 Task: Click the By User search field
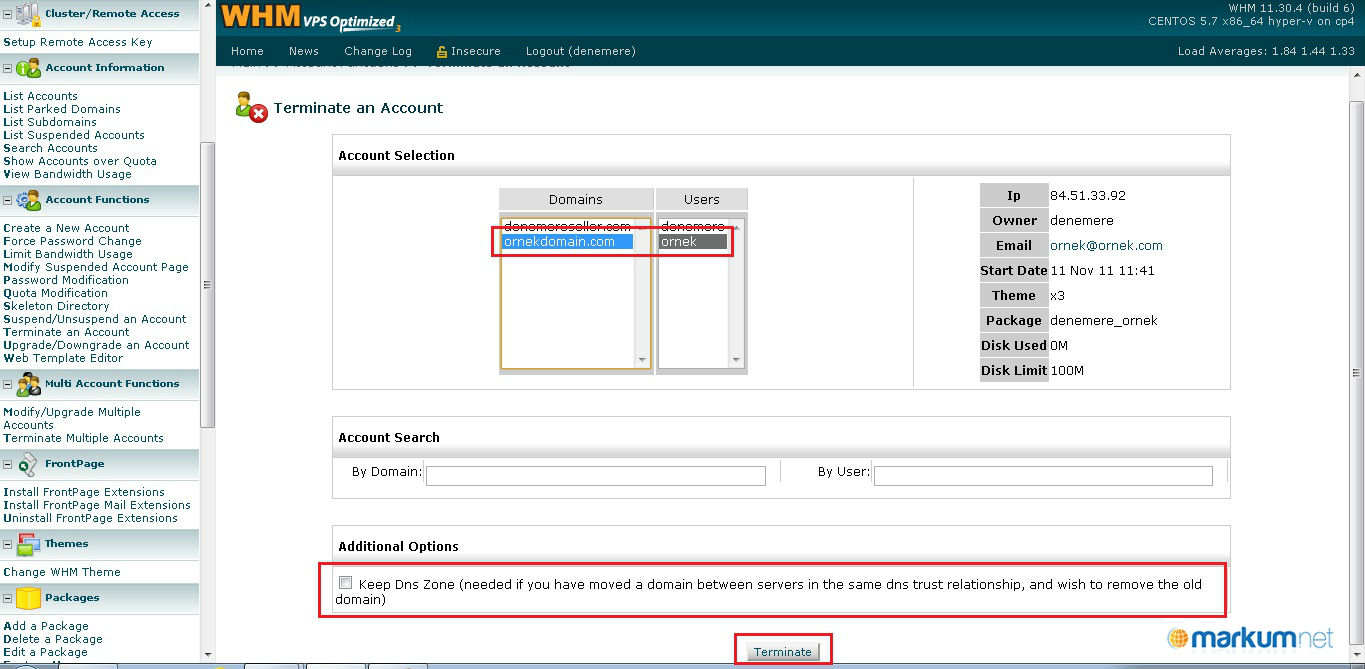point(1043,476)
